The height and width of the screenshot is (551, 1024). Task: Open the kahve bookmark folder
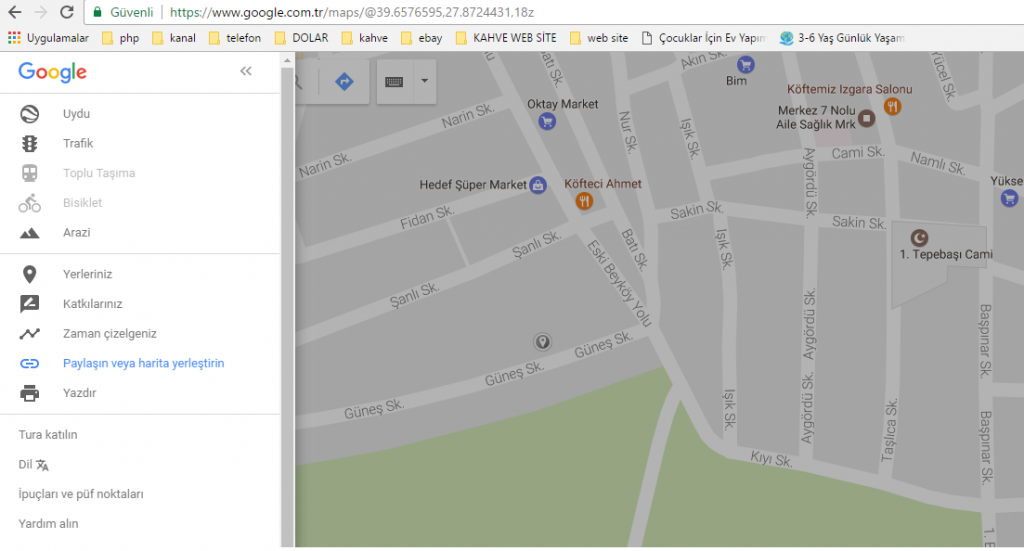tap(364, 38)
